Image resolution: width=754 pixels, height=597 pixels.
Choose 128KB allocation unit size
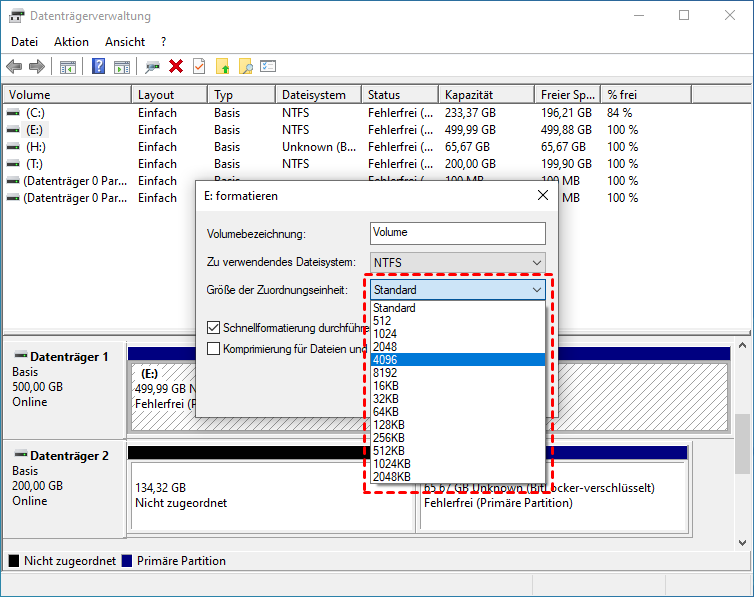pos(458,424)
